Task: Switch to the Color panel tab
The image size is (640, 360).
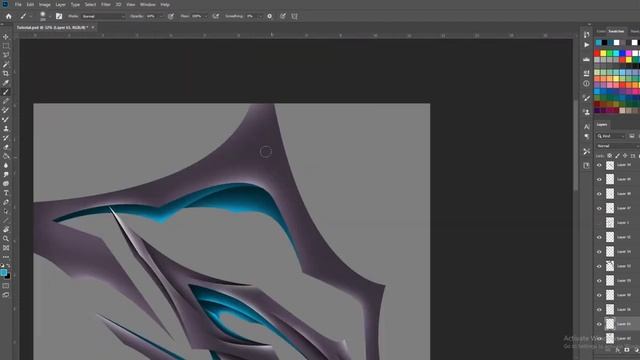Action: coord(601,31)
